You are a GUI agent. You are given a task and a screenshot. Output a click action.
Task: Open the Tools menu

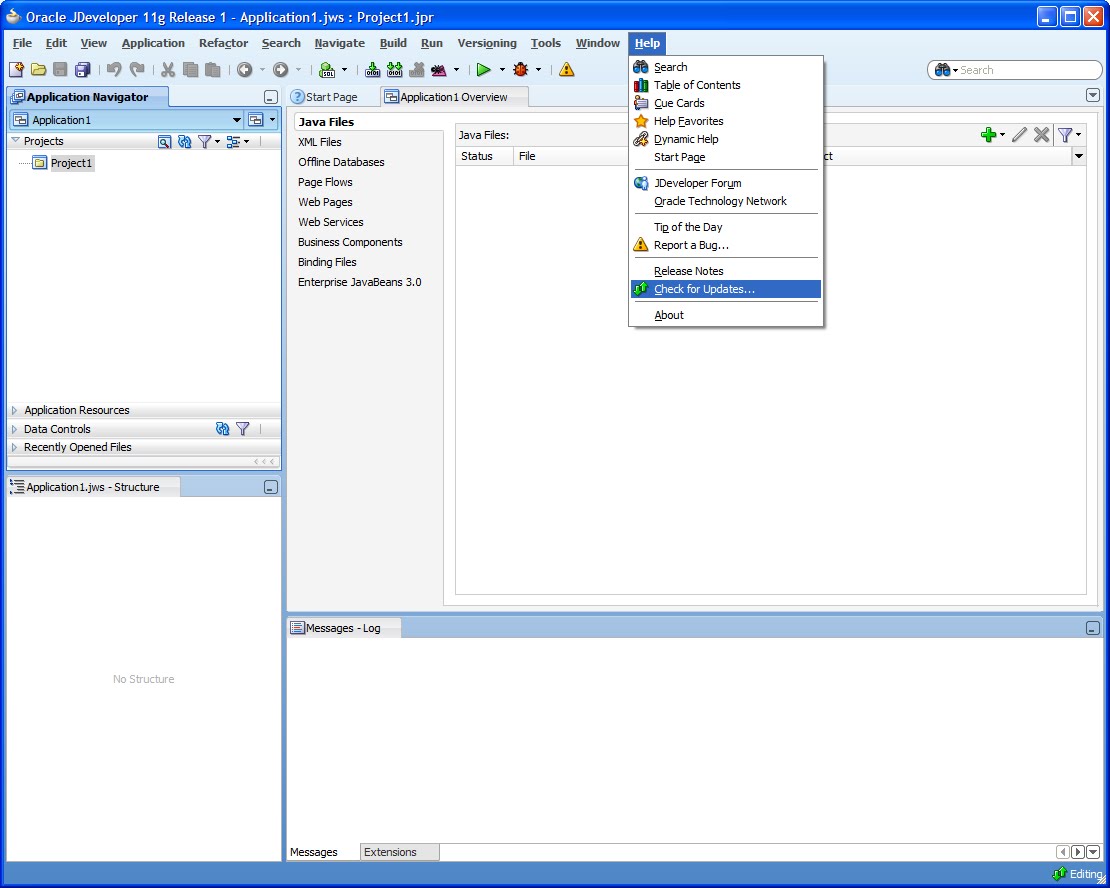545,43
